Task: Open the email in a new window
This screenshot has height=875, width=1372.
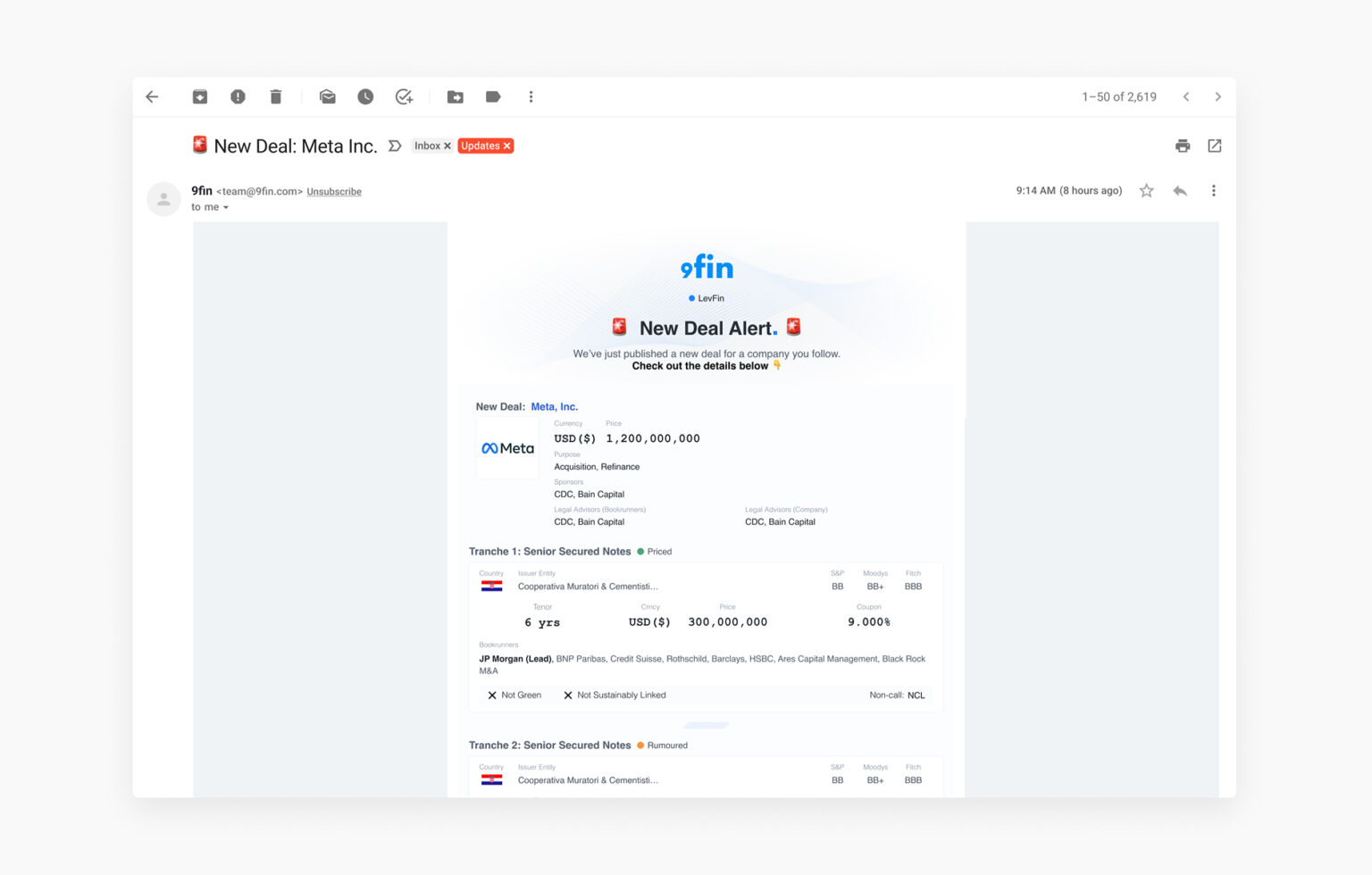Action: coord(1215,146)
